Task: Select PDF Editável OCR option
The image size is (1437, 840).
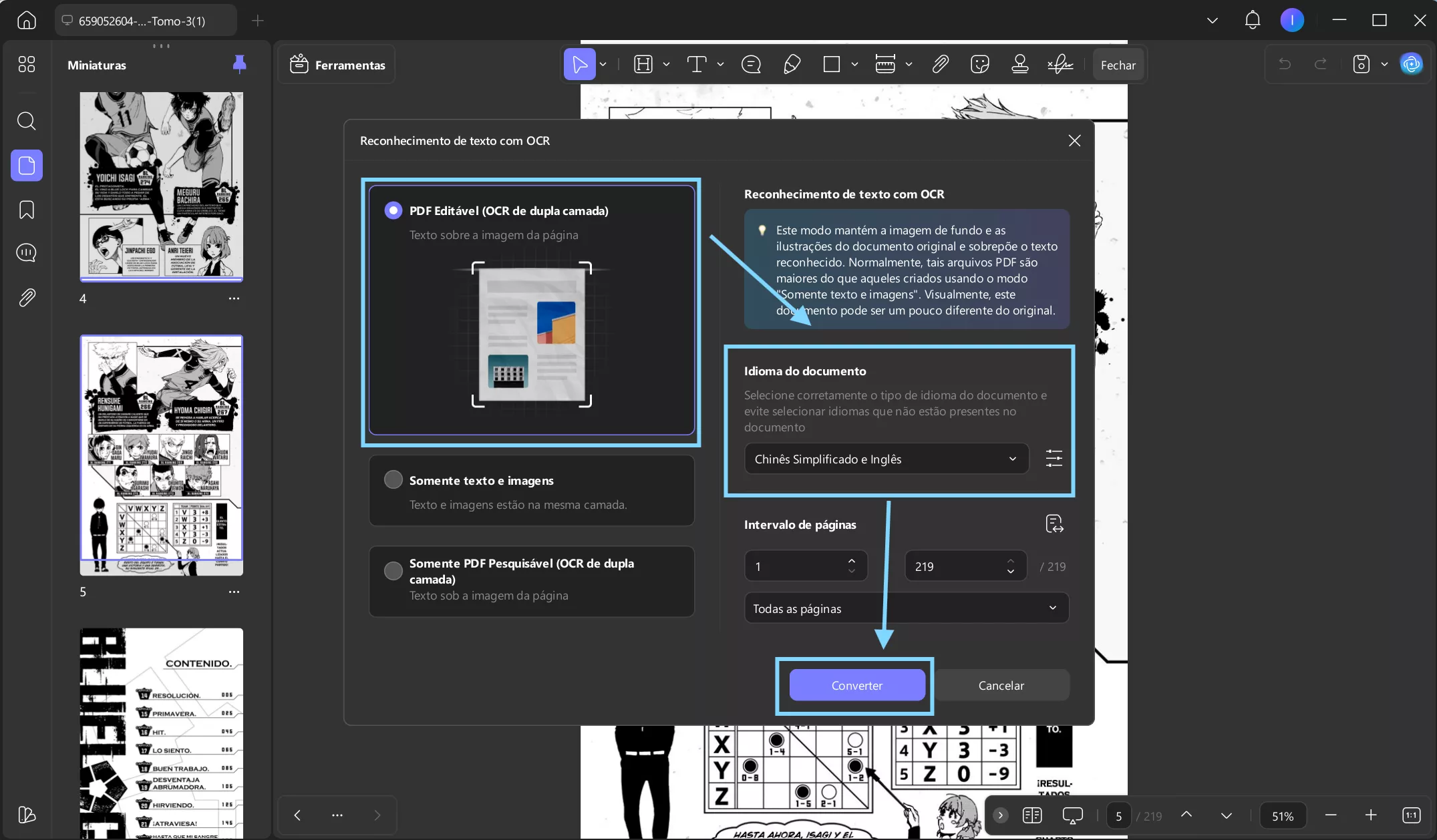Action: click(x=393, y=210)
